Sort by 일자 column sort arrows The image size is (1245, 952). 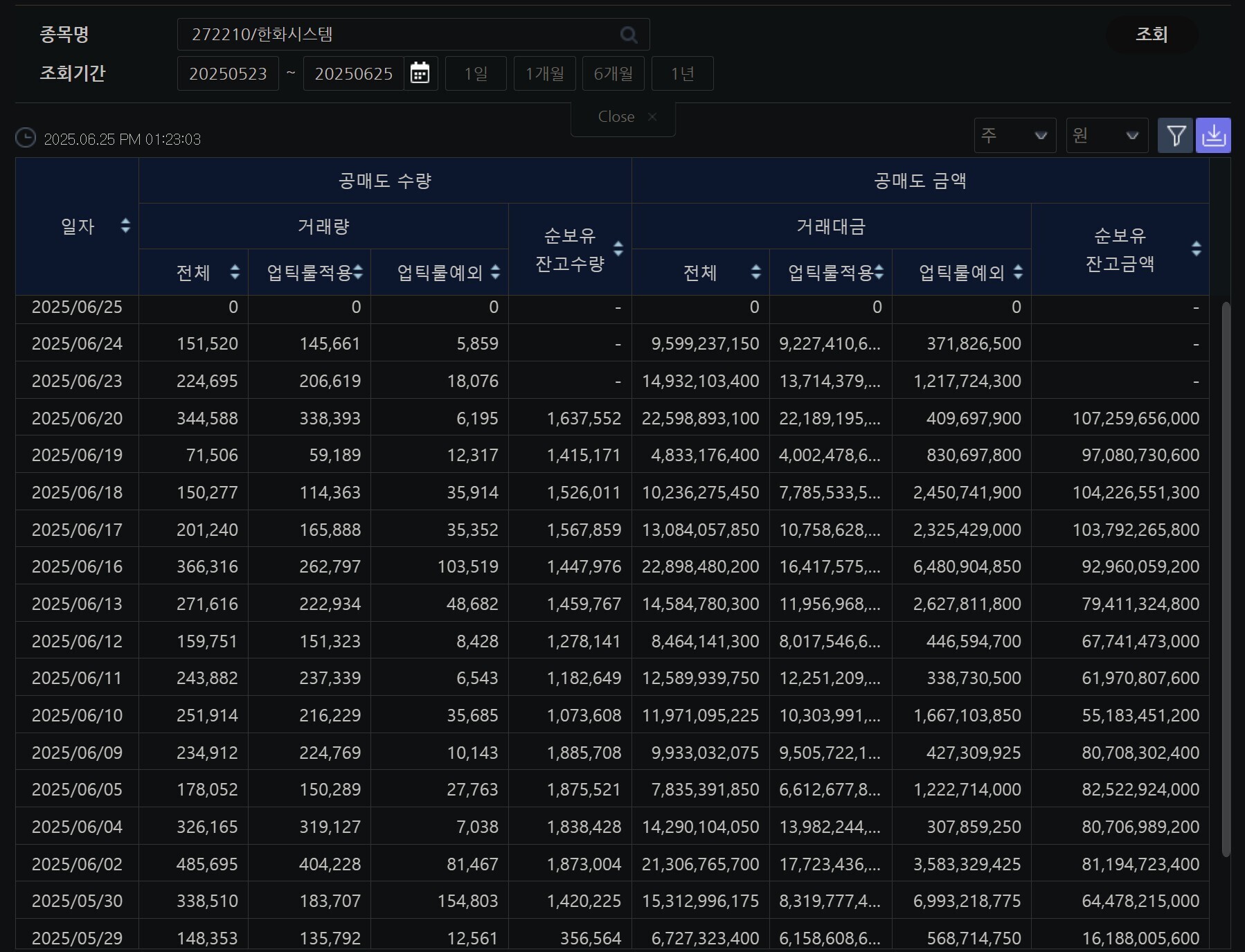pos(125,226)
